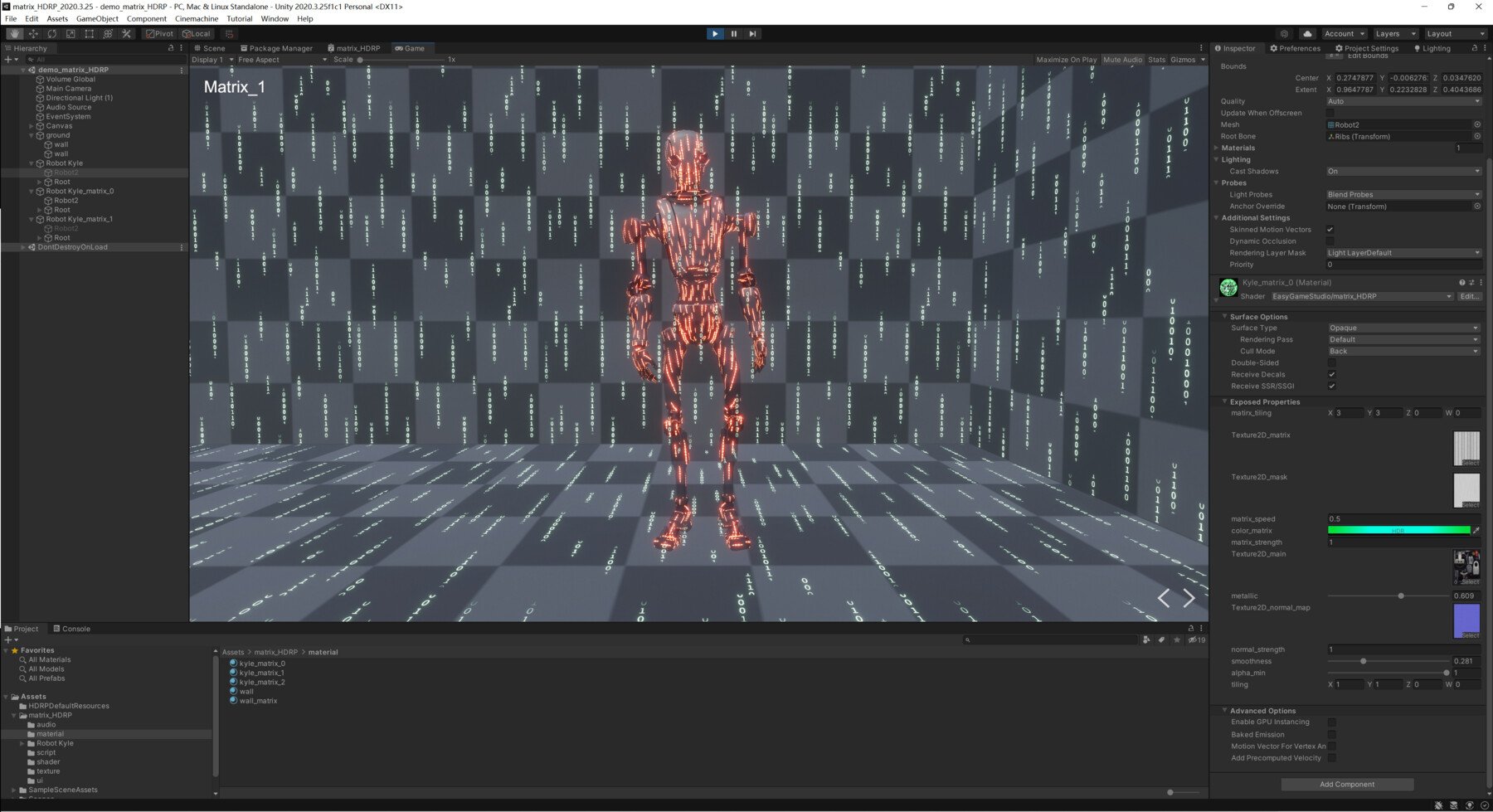Disable Skinned Motion Vectors

1330,229
